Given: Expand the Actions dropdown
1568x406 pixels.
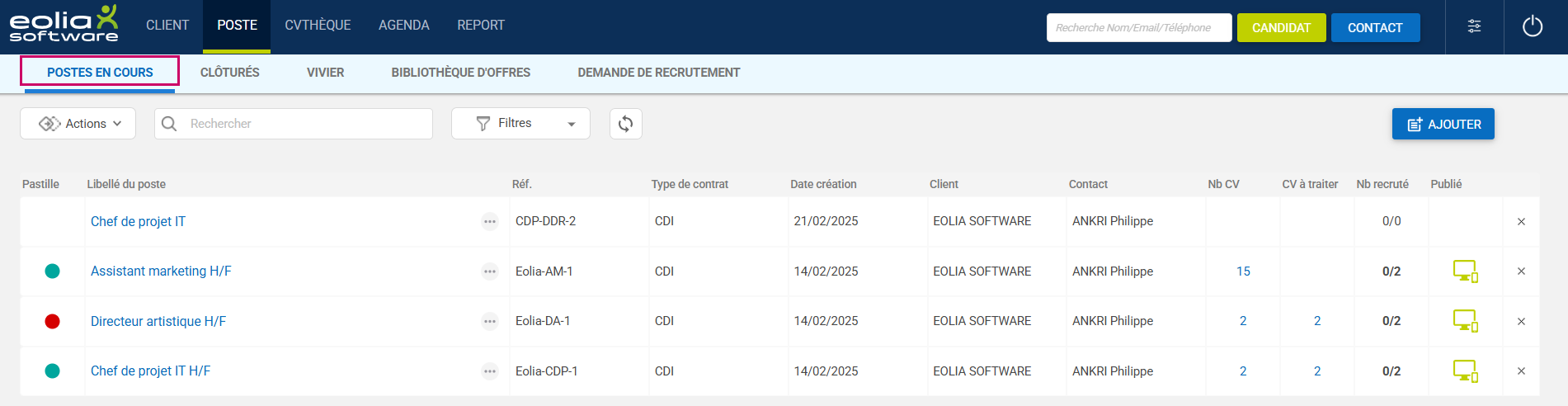Looking at the screenshot, I should click(78, 124).
